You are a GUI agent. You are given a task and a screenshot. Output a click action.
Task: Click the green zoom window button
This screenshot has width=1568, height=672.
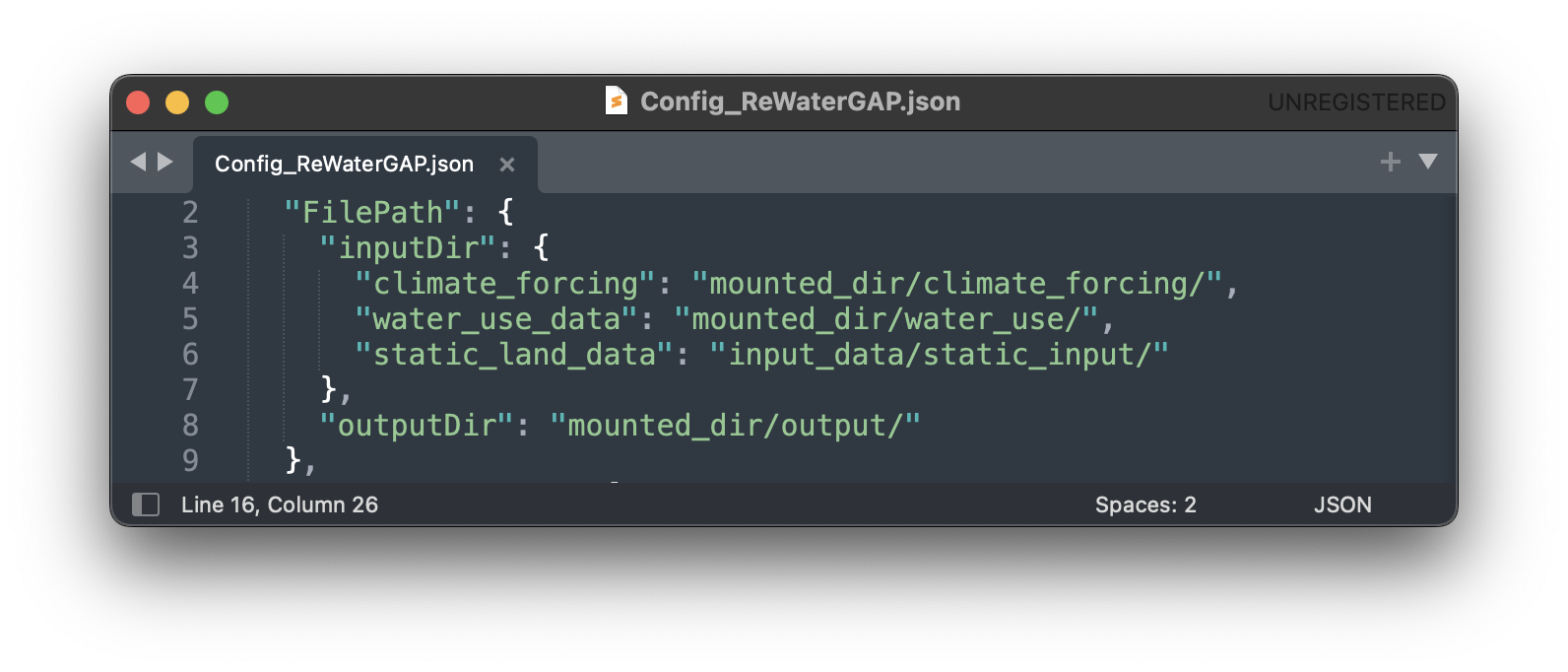point(217,102)
